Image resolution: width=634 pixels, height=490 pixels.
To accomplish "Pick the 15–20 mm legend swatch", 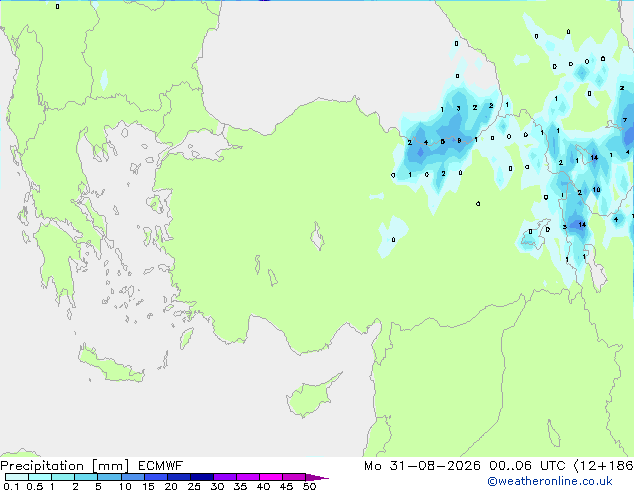I will point(156,477).
